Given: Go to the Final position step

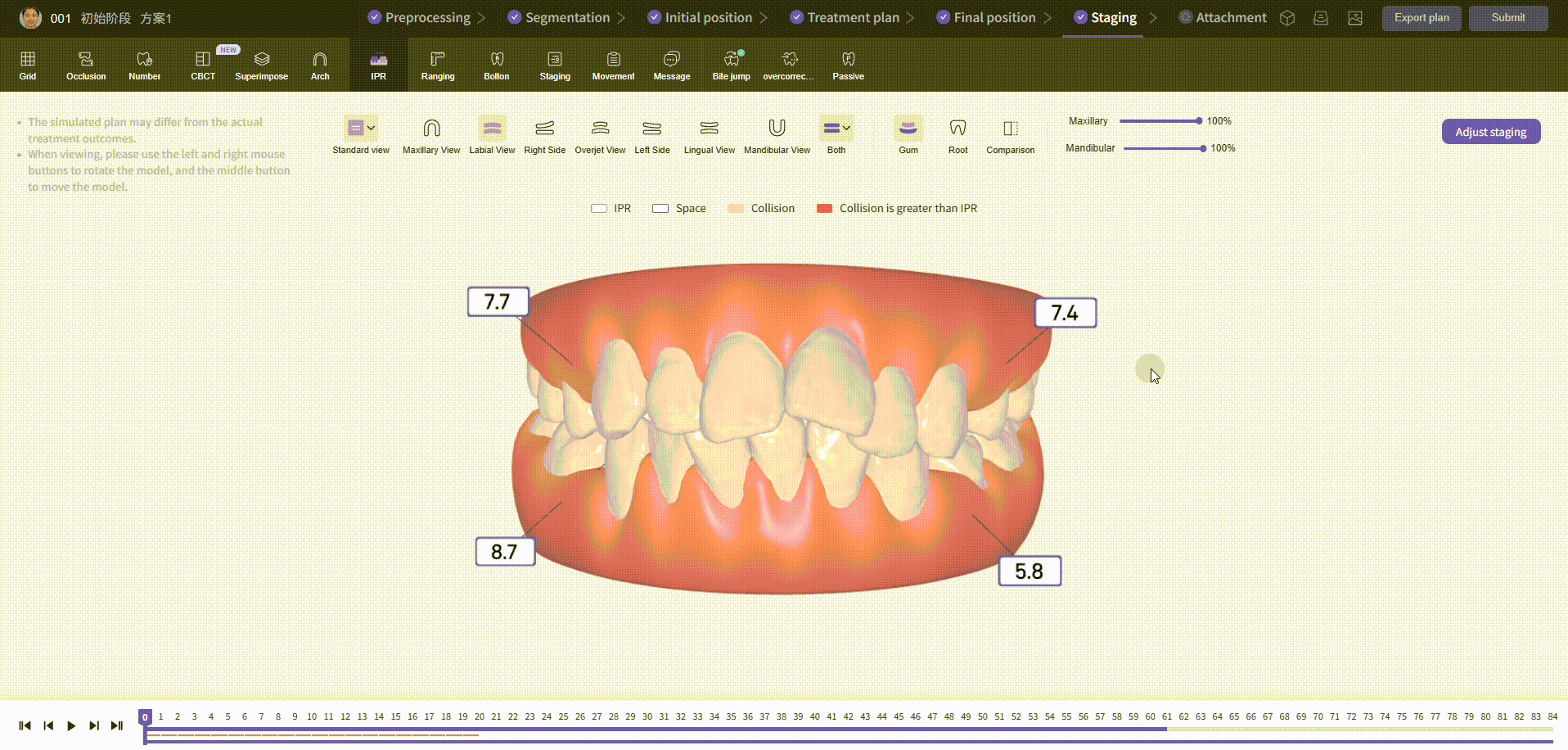Looking at the screenshot, I should click(986, 17).
